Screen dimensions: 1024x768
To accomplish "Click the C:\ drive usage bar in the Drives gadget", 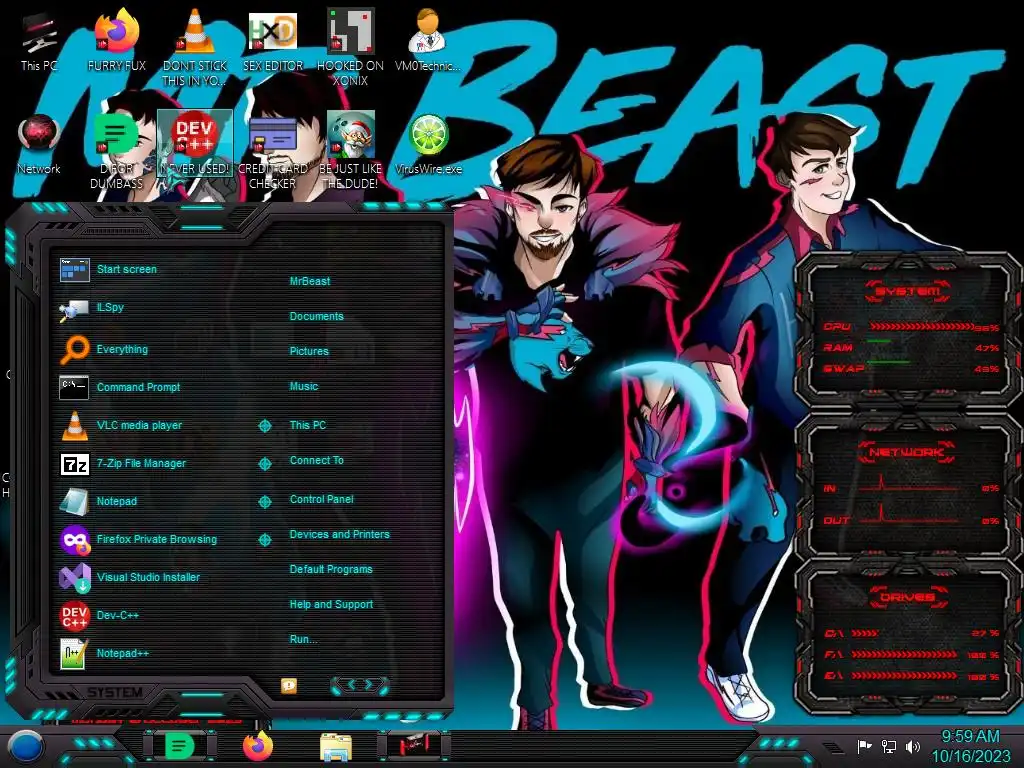I will coord(865,633).
